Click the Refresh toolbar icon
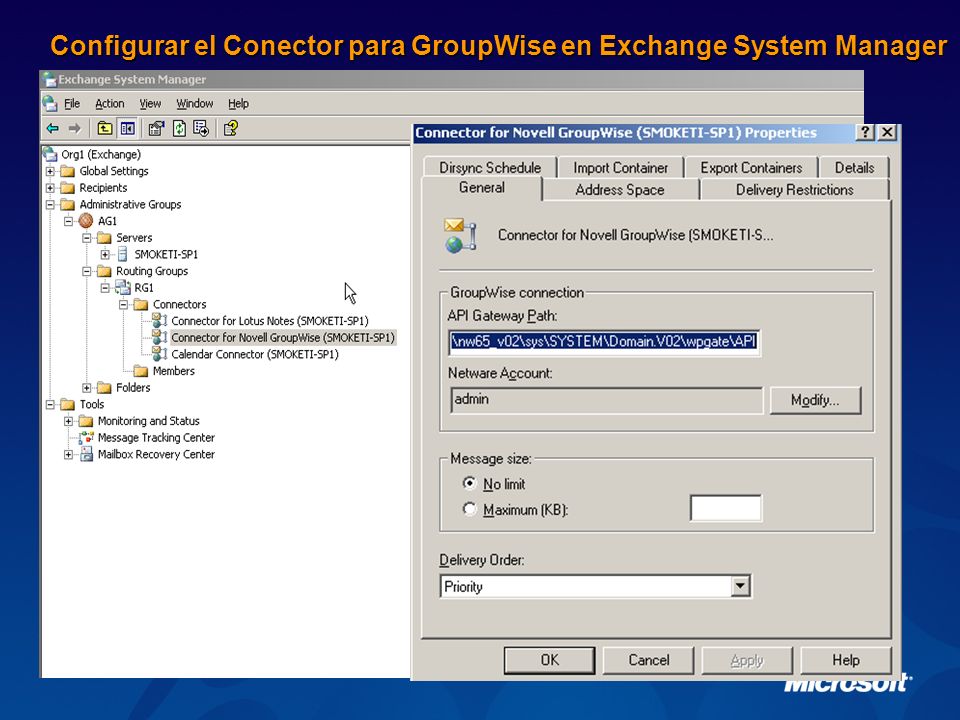This screenshot has height=720, width=960. point(179,129)
